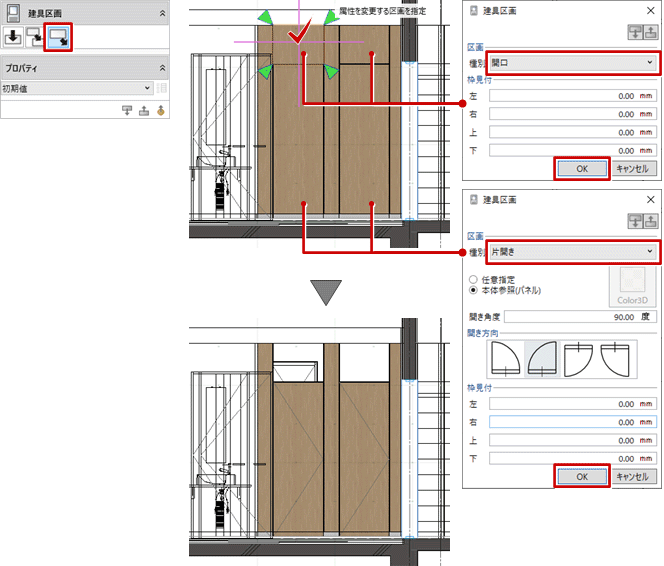
Task: Click the Color3D swatch button
Action: (x=630, y=286)
